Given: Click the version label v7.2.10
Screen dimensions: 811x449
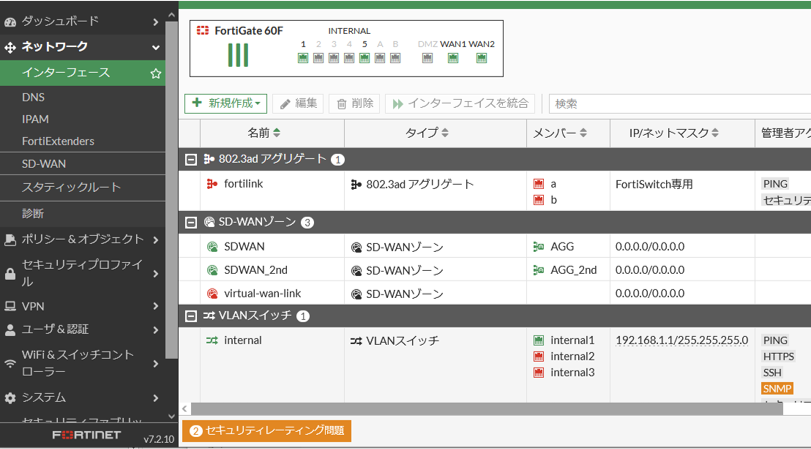Looking at the screenshot, I should pyautogui.click(x=159, y=439).
